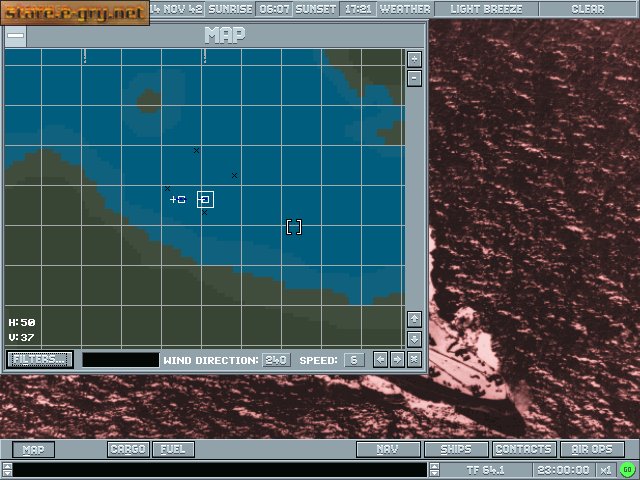The image size is (640, 480).
Task: Open the FUEL screen
Action: click(173, 449)
